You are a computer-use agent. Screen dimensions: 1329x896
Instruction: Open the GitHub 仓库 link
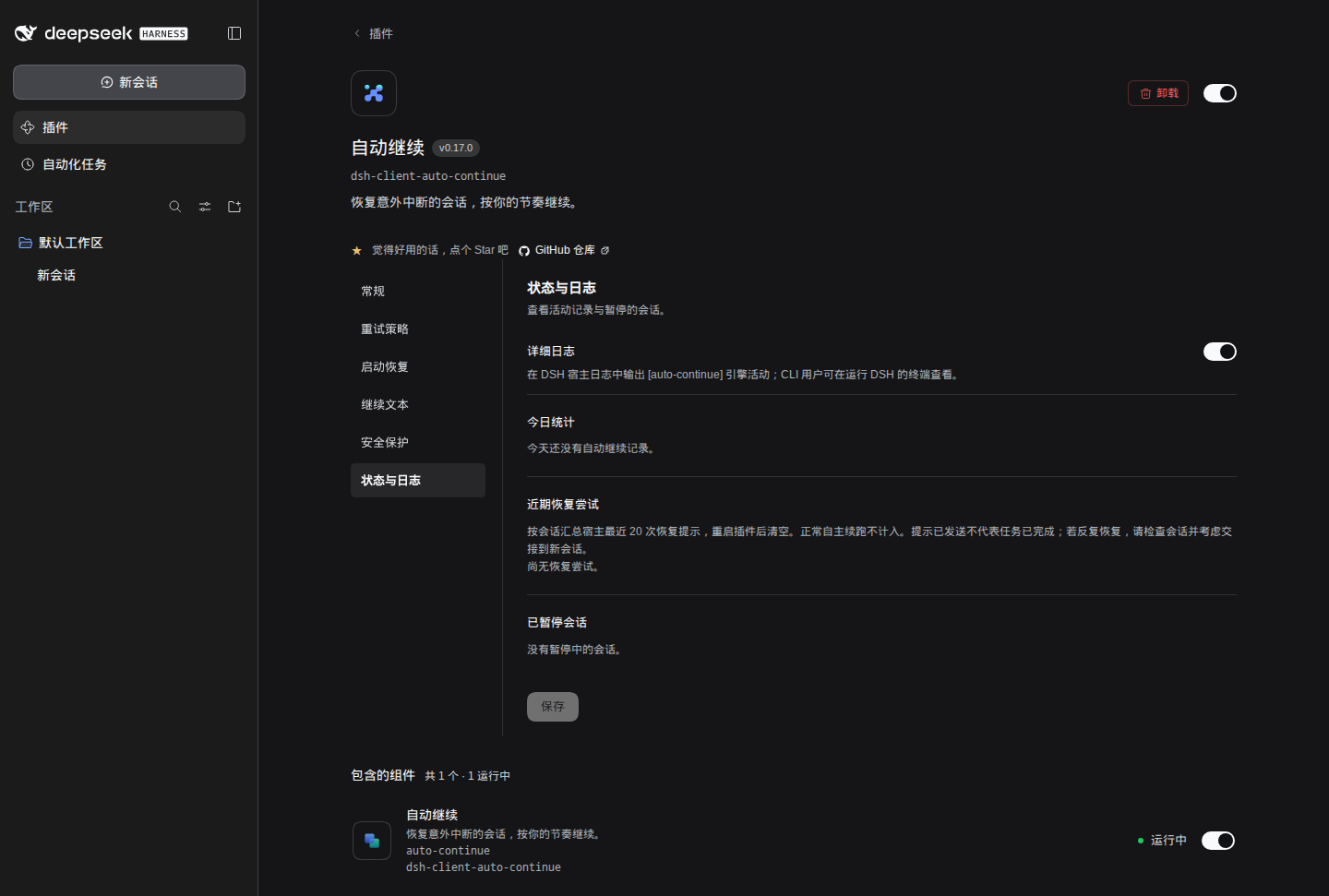pos(564,251)
